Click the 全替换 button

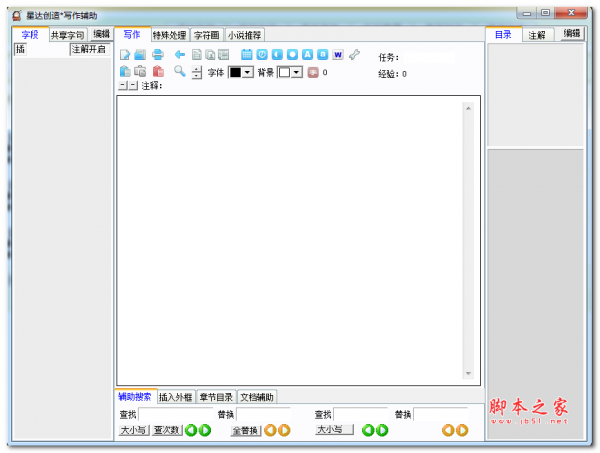[246, 431]
